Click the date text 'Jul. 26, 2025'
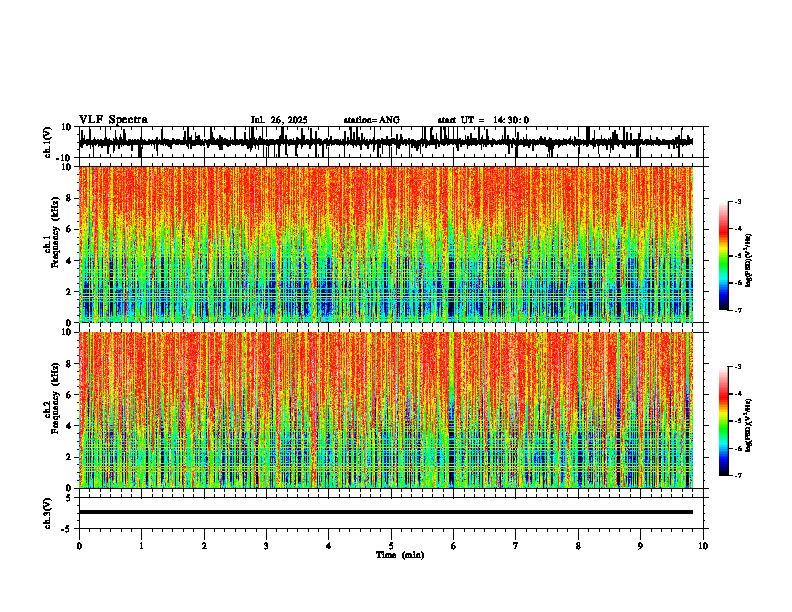This screenshot has height=612, width=792. [279, 120]
